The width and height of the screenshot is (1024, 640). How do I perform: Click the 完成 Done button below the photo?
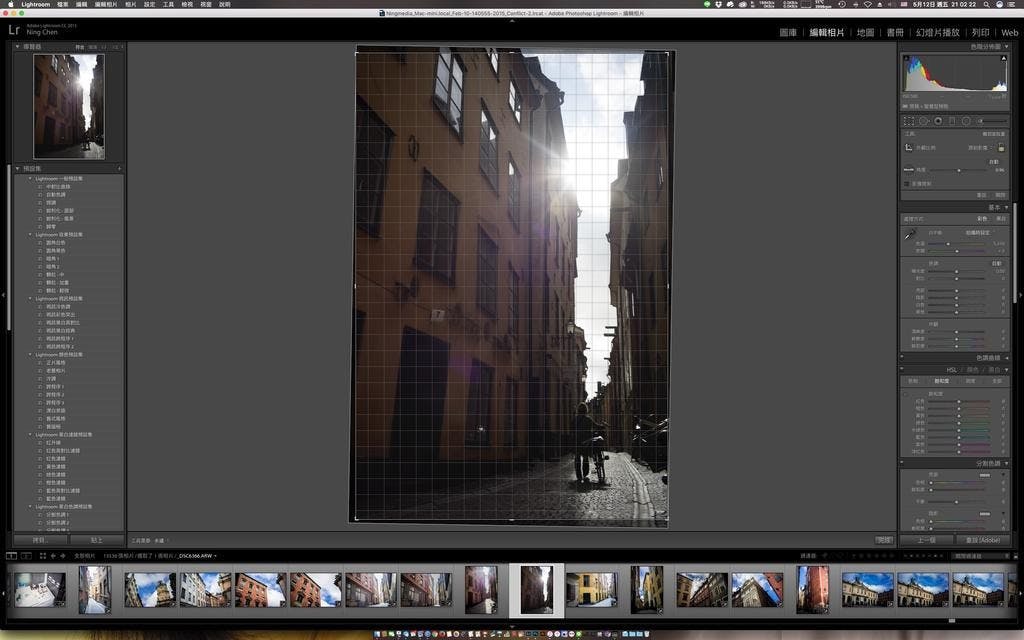(883, 540)
